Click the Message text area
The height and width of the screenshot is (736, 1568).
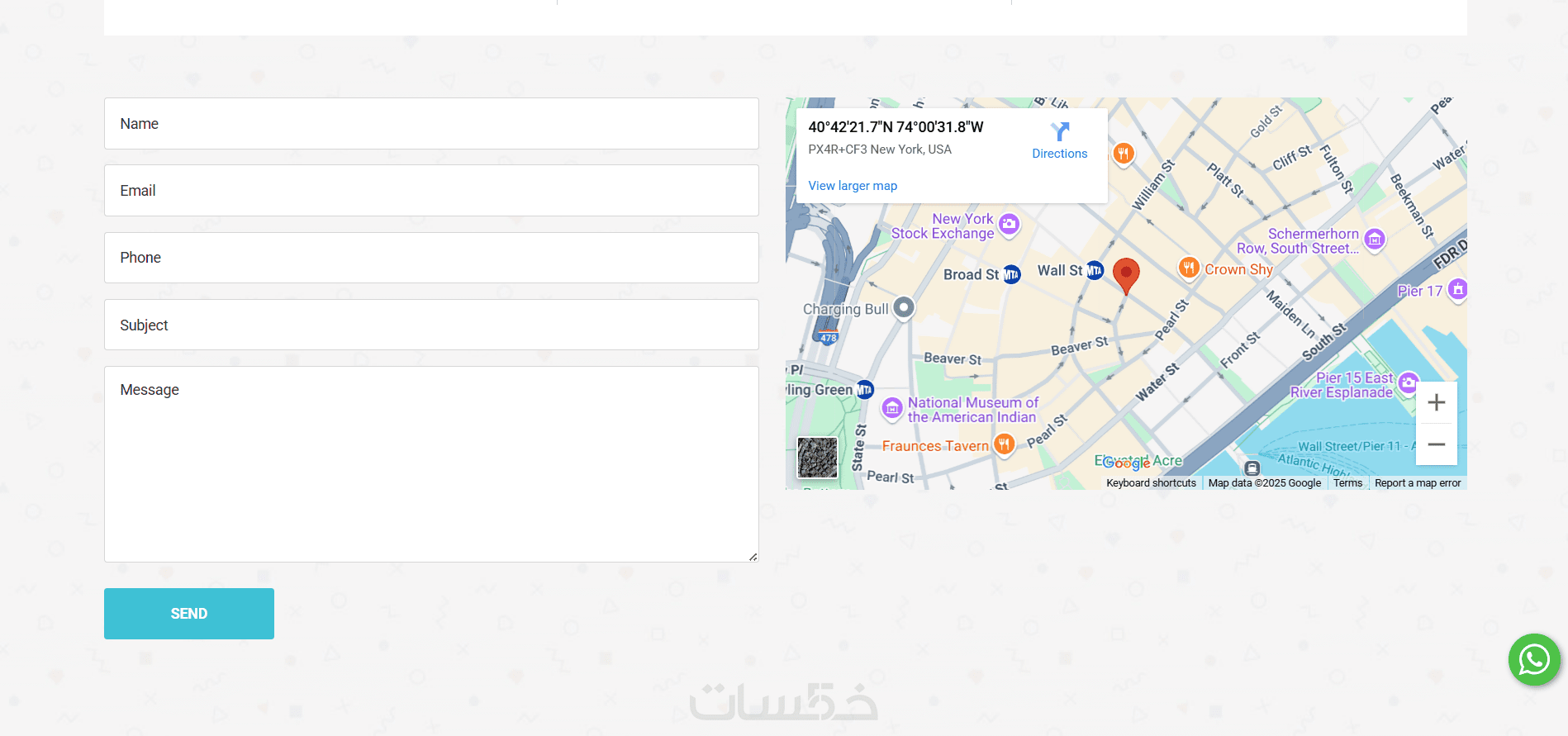tap(431, 464)
